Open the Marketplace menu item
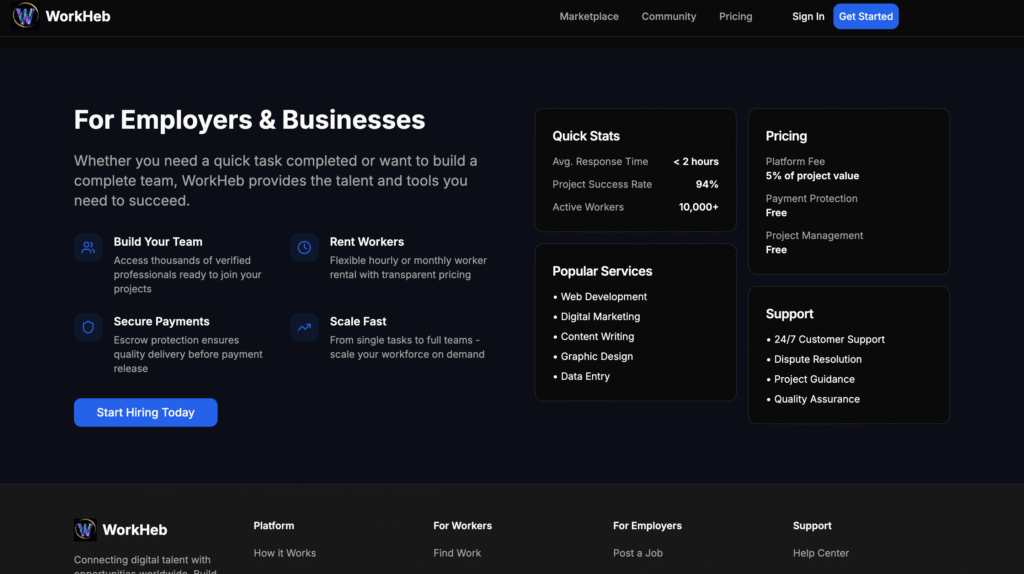This screenshot has height=574, width=1024. [x=589, y=17]
